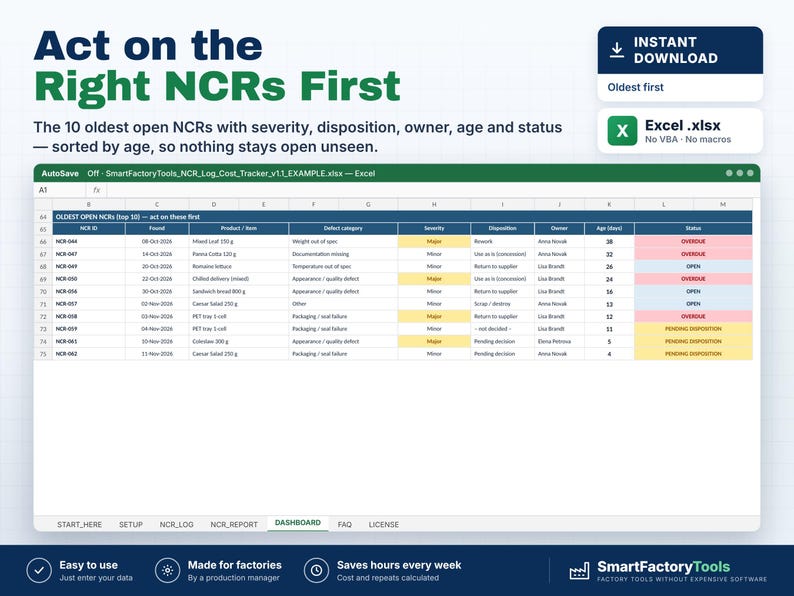Click the Found column heading
794x596 pixels.
click(x=157, y=228)
